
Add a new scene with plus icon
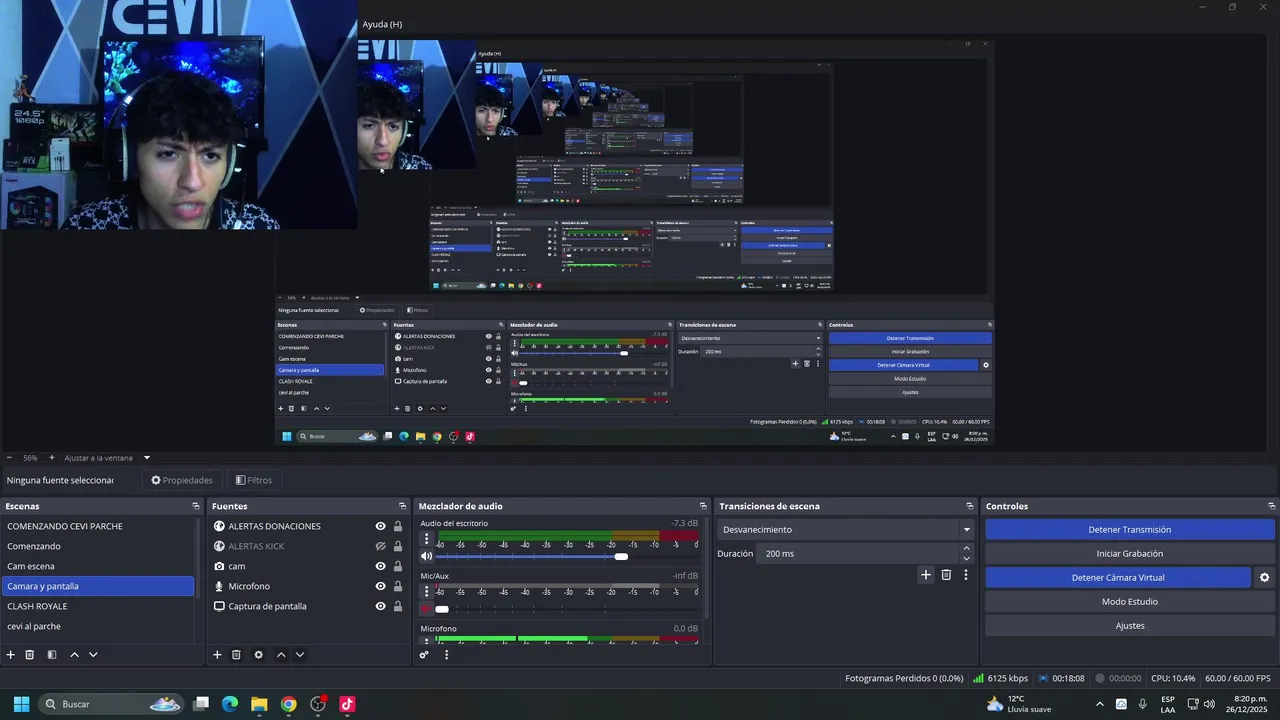(11, 655)
